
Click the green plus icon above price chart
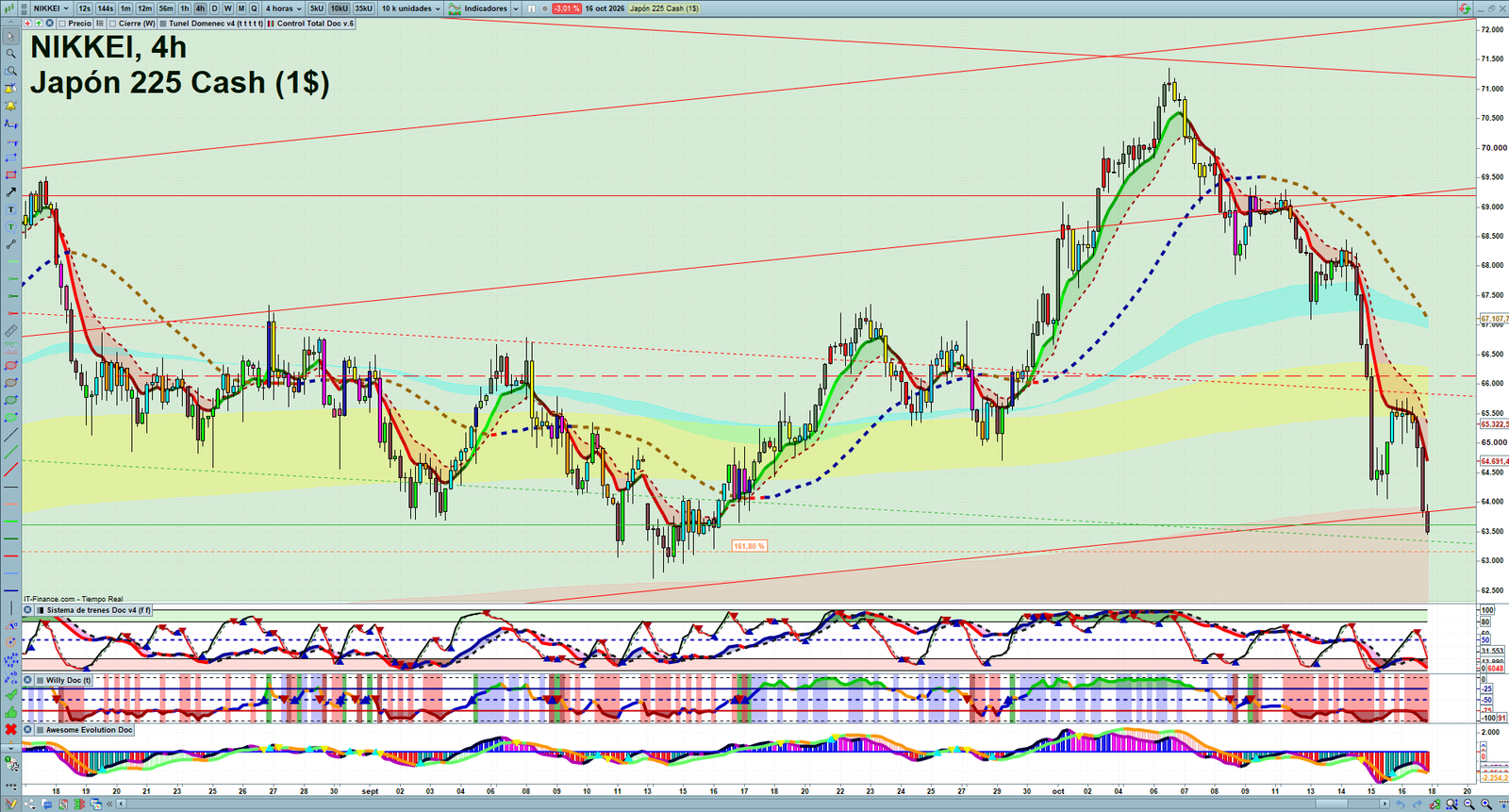[x=38, y=23]
